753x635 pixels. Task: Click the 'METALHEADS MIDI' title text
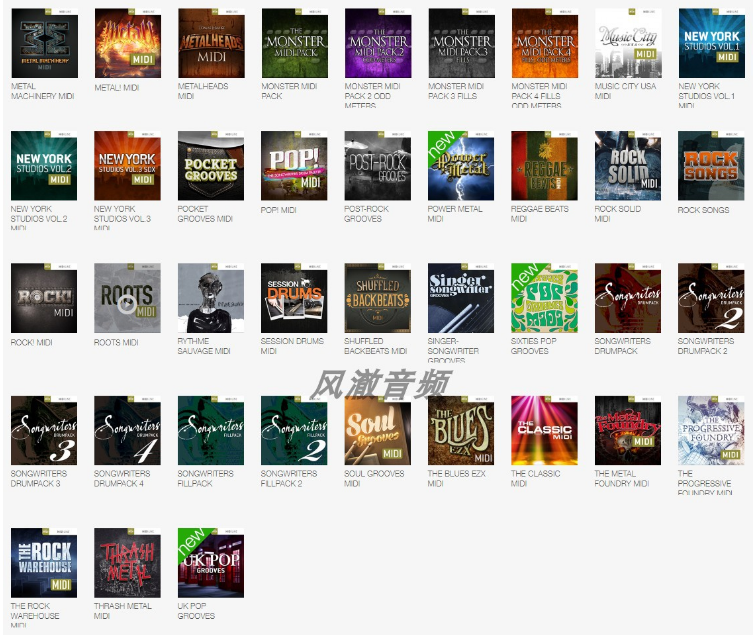coord(203,91)
